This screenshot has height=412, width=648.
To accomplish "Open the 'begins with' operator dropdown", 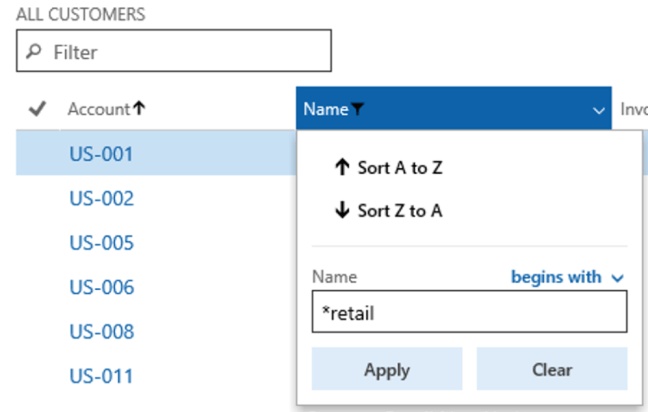I will 567,277.
